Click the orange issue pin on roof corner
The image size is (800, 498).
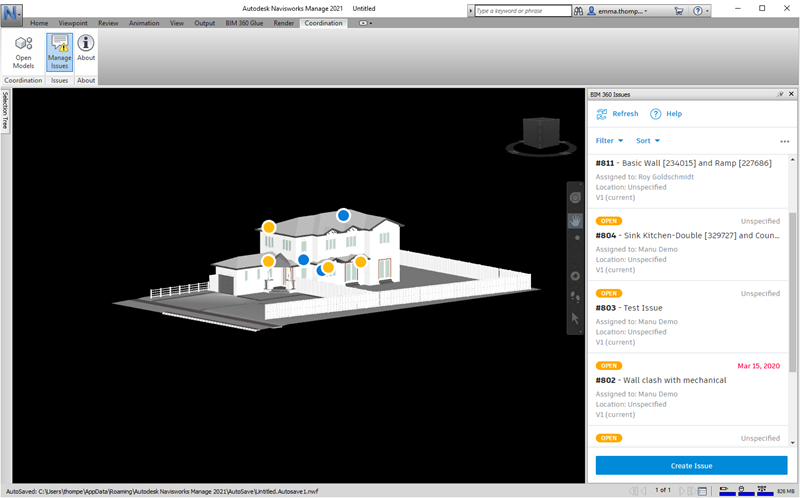(269, 227)
